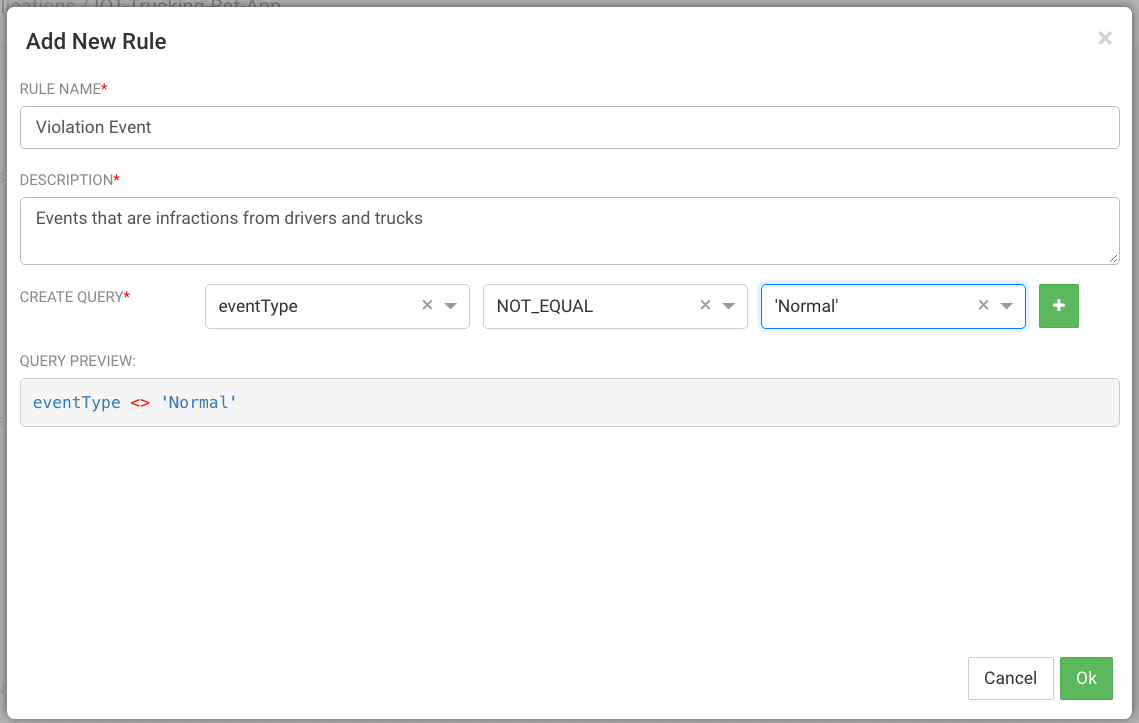Clear the eventType field selection

pyautogui.click(x=427, y=305)
